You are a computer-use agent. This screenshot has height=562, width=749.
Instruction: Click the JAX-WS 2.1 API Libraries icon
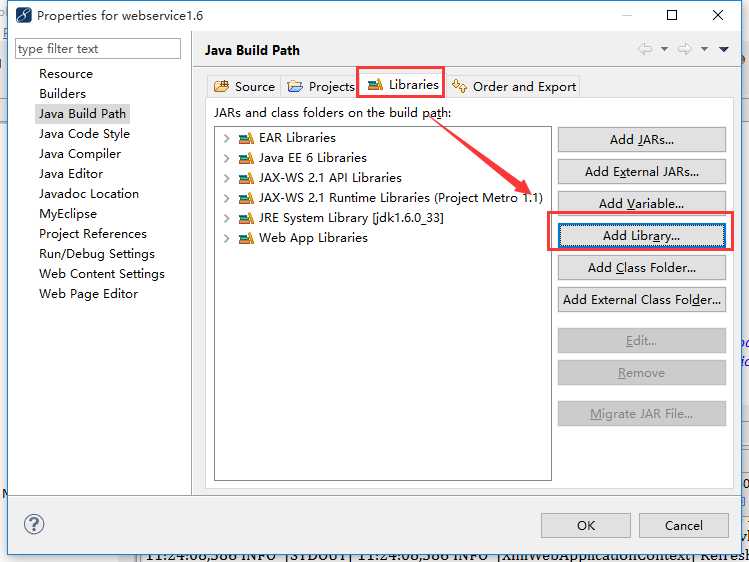point(246,179)
